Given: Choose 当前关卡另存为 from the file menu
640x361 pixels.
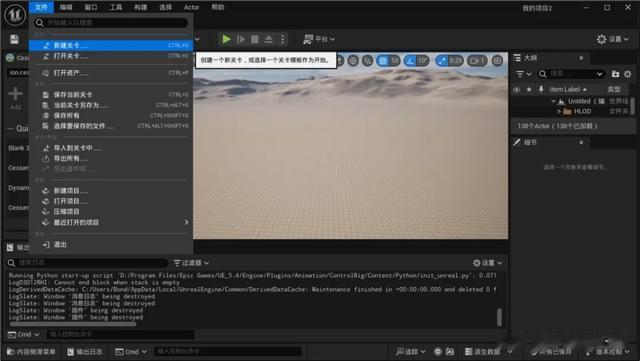Looking at the screenshot, I should pos(111,105).
